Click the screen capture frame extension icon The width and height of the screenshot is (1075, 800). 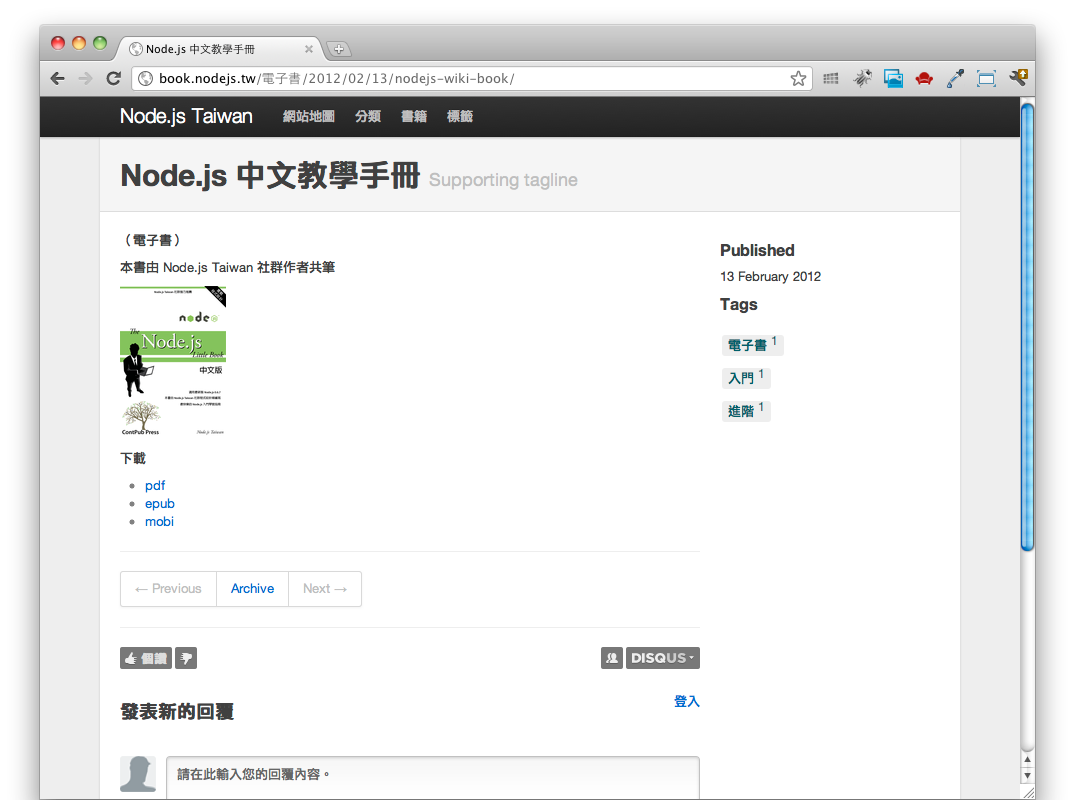[987, 79]
